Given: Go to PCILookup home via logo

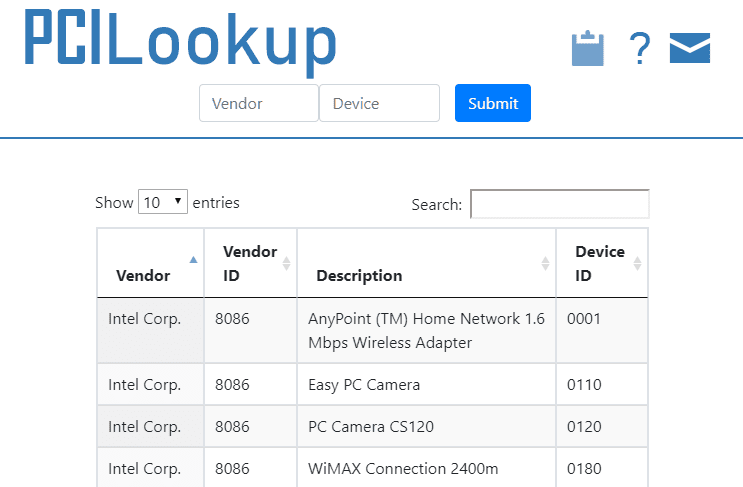Looking at the screenshot, I should coord(181,43).
